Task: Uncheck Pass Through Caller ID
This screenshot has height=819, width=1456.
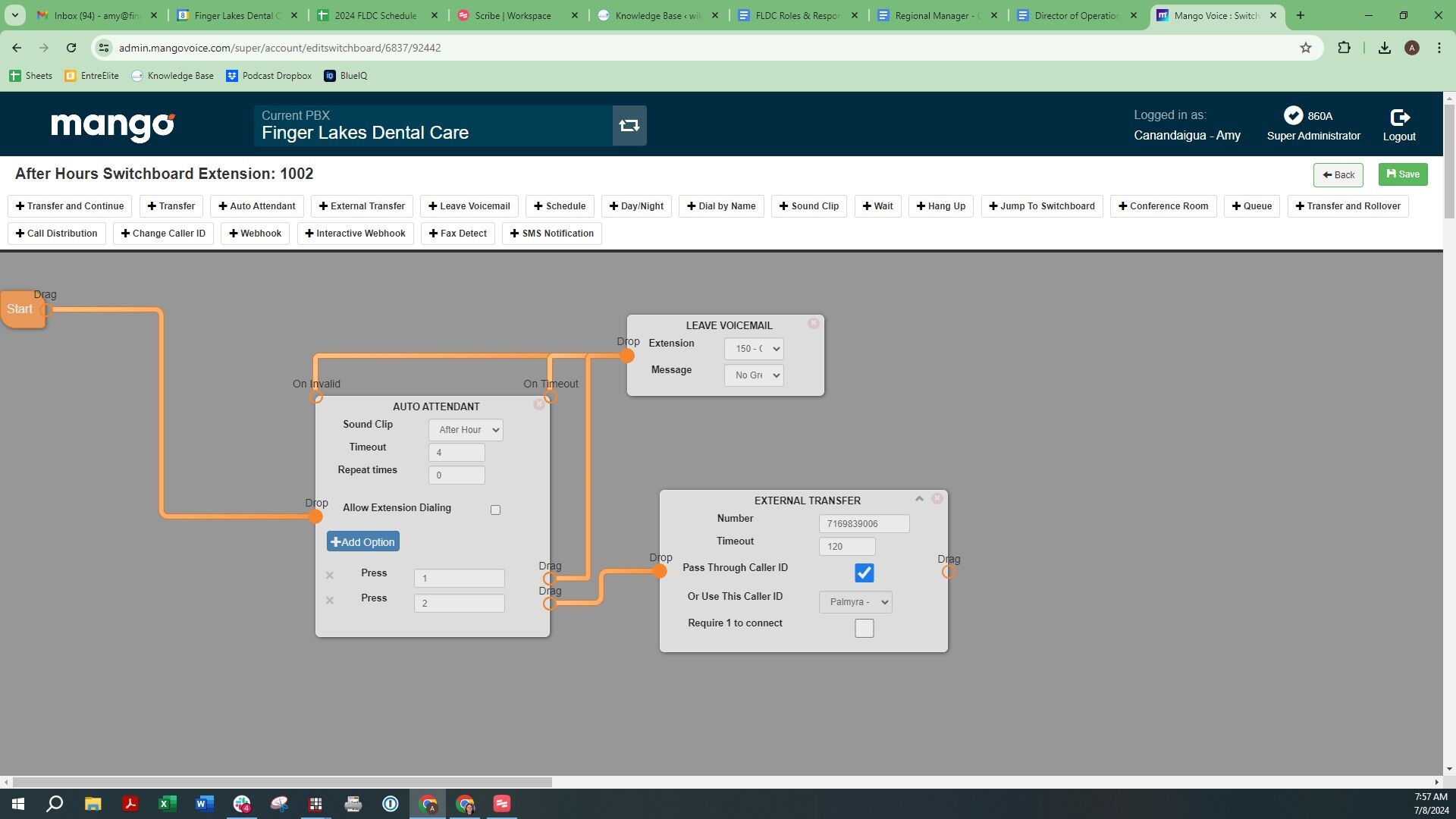Action: tap(864, 573)
